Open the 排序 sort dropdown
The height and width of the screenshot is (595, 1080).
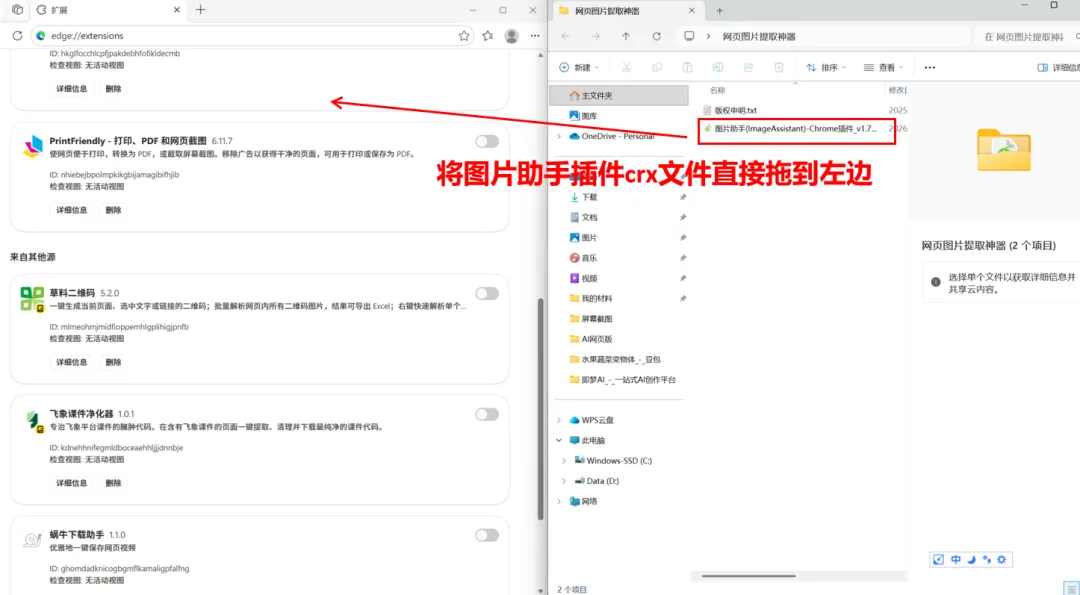point(826,67)
